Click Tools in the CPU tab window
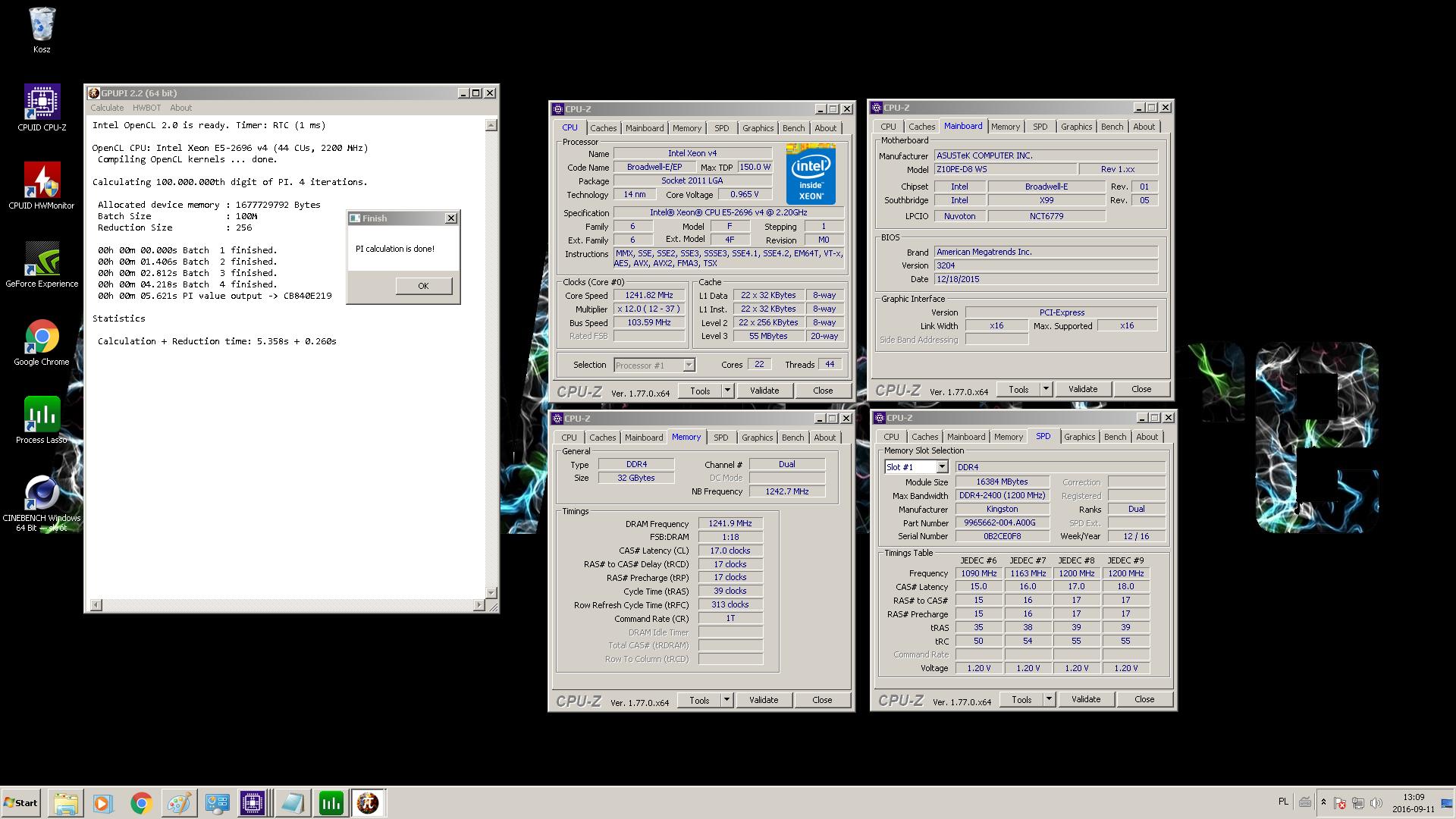The image size is (1456, 819). pos(700,391)
